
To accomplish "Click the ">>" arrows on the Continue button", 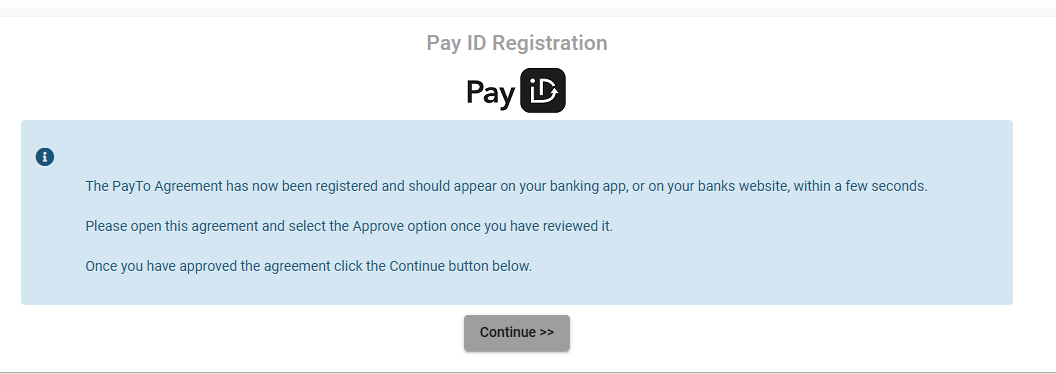I will 546,332.
